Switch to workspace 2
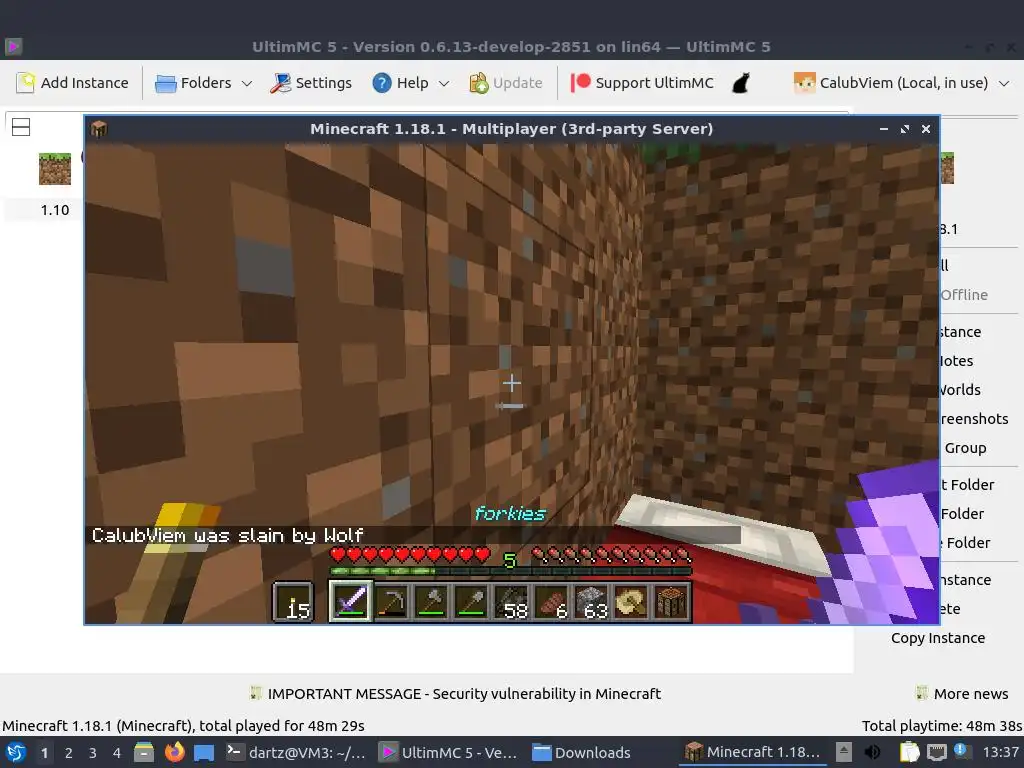This screenshot has height=768, width=1024. 69,753
